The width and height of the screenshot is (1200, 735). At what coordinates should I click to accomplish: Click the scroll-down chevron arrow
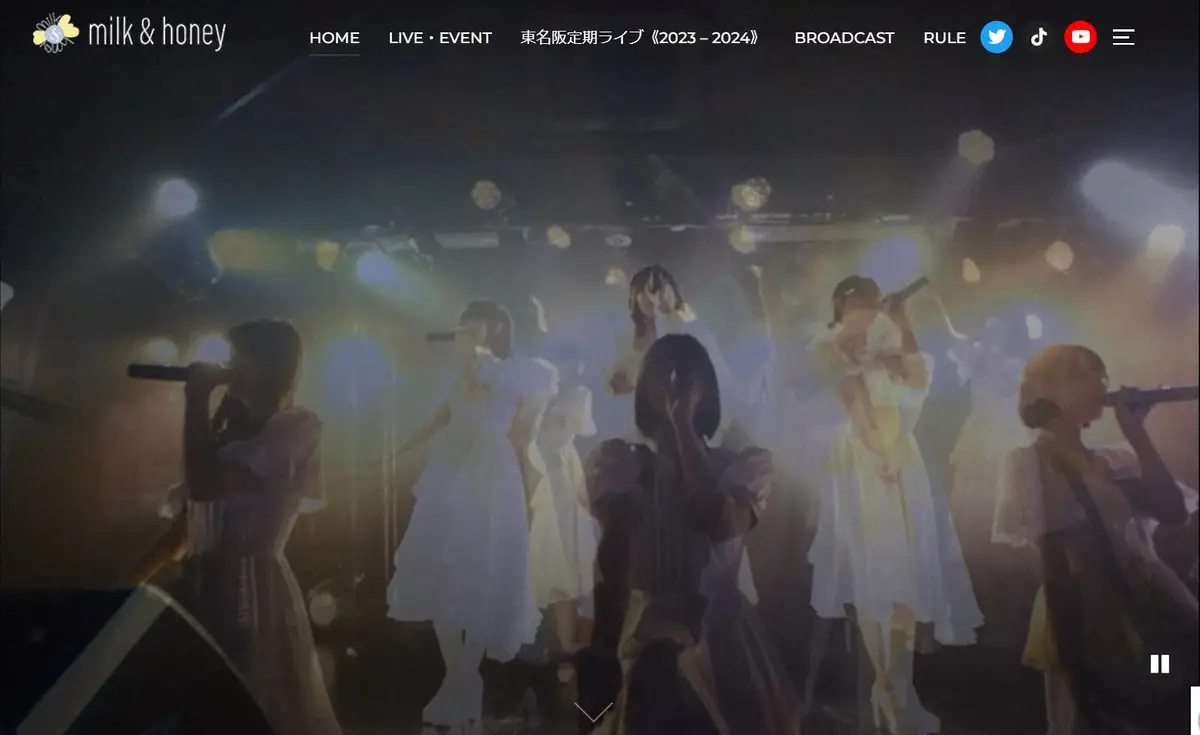(x=593, y=712)
